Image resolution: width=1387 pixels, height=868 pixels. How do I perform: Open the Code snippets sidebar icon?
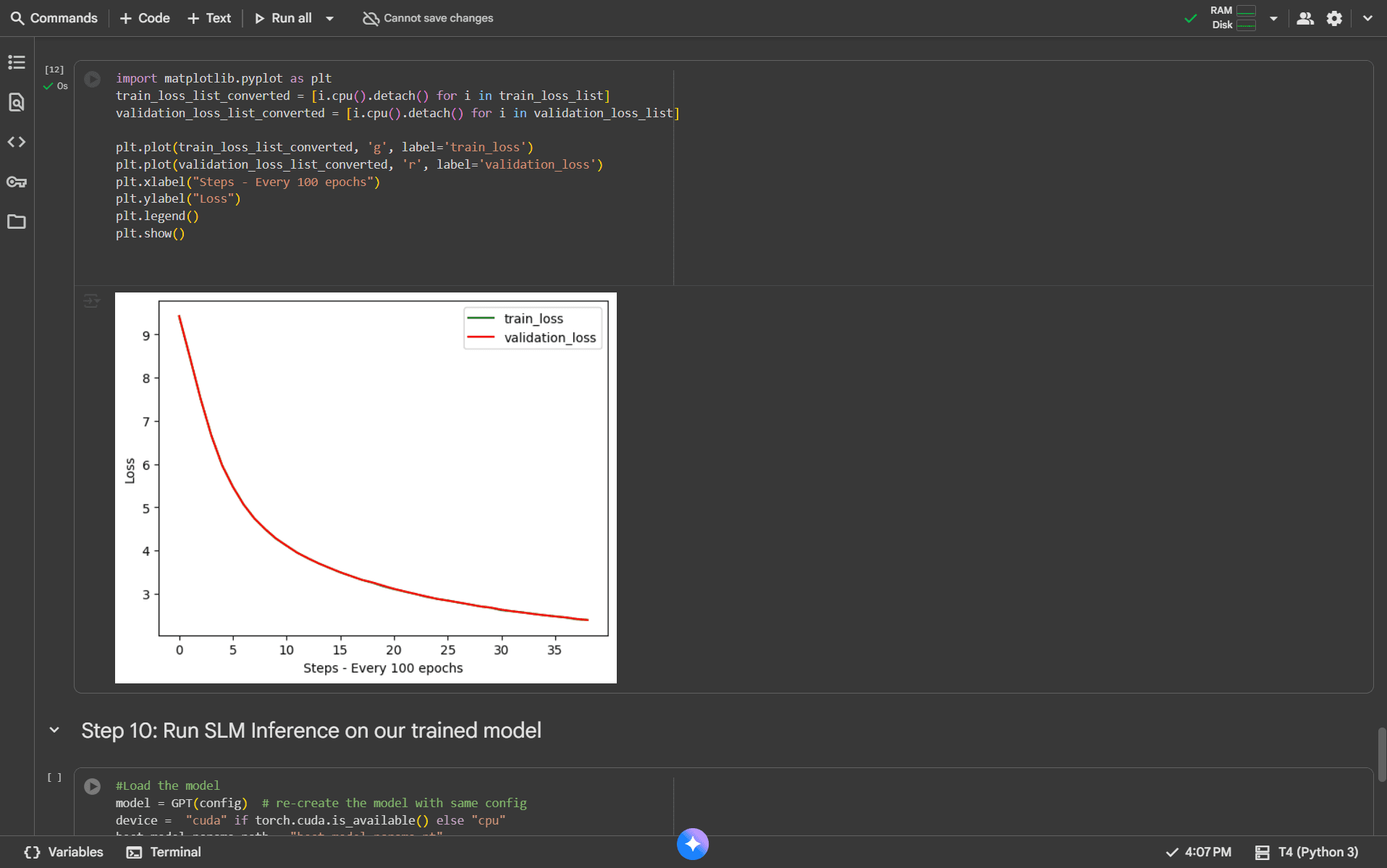(x=17, y=142)
